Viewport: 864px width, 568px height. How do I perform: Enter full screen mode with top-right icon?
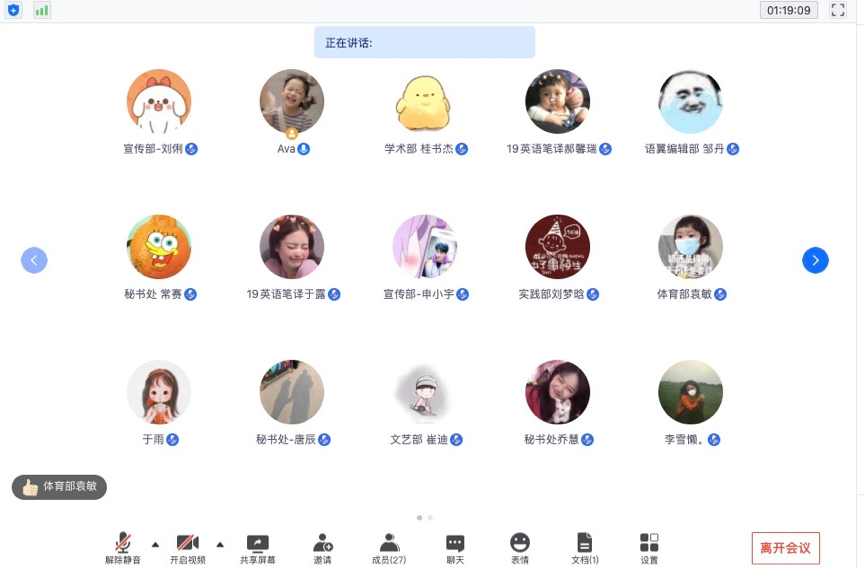(x=838, y=10)
